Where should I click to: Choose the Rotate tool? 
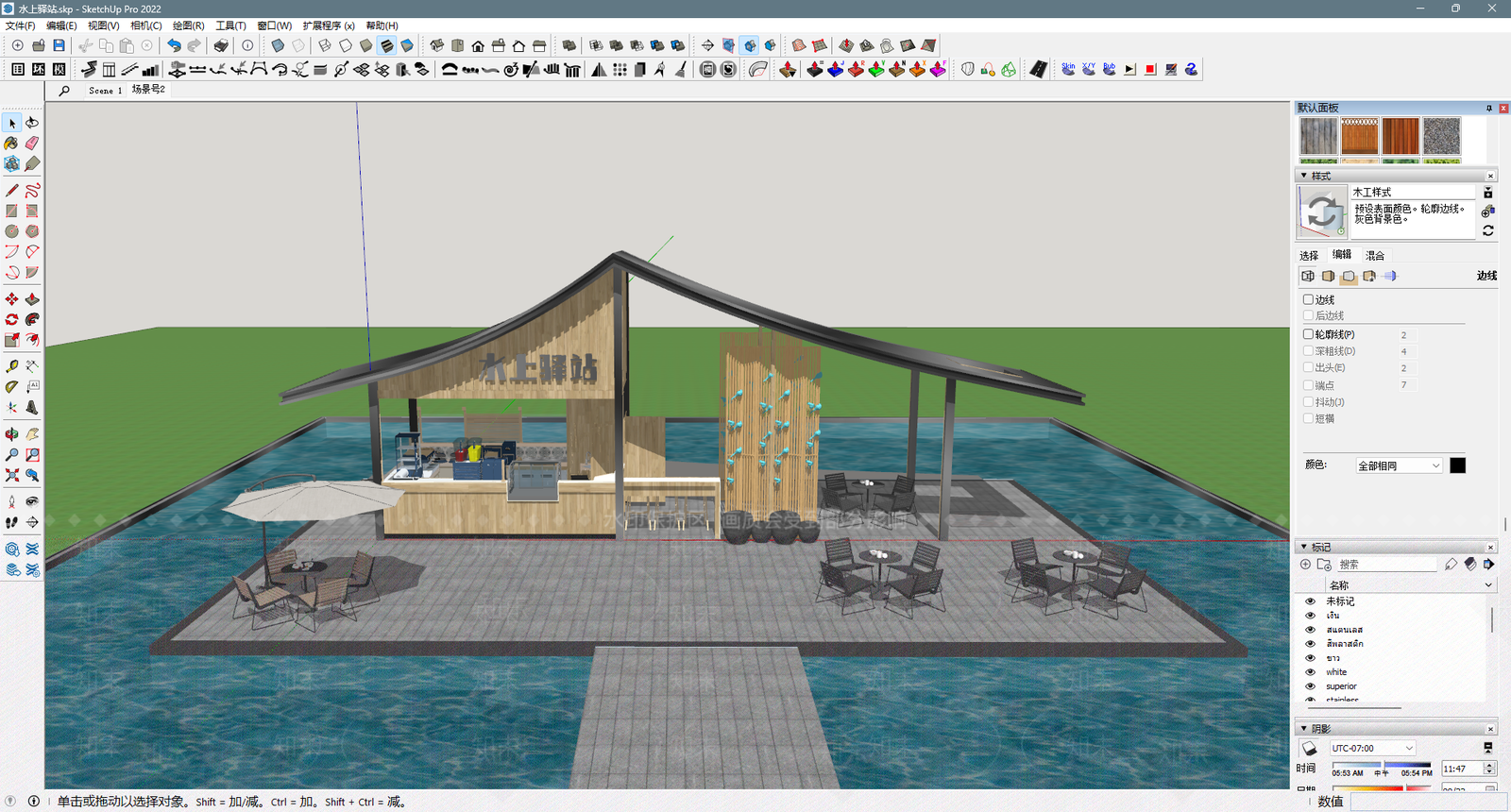click(x=12, y=320)
